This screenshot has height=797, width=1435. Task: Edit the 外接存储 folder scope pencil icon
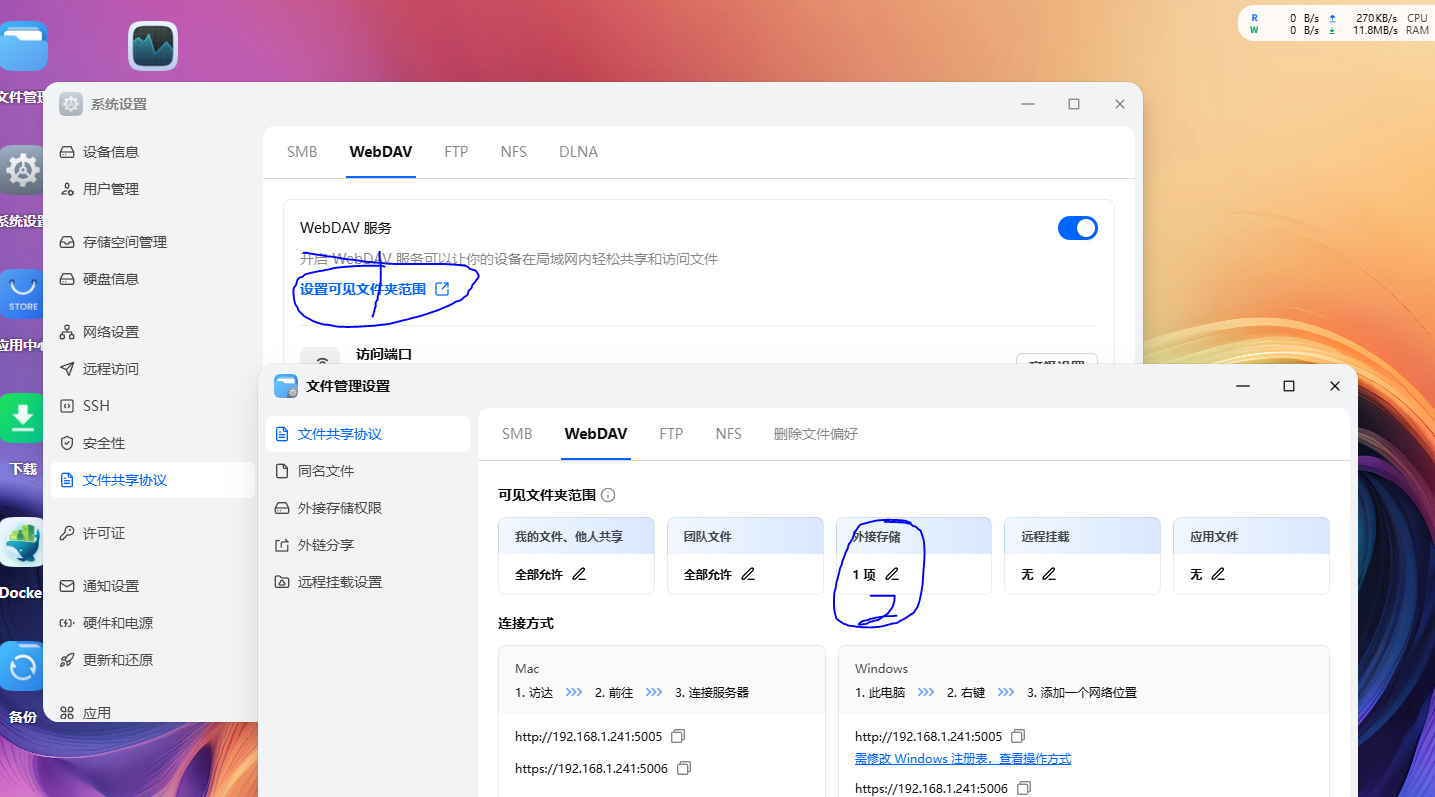[x=892, y=574]
